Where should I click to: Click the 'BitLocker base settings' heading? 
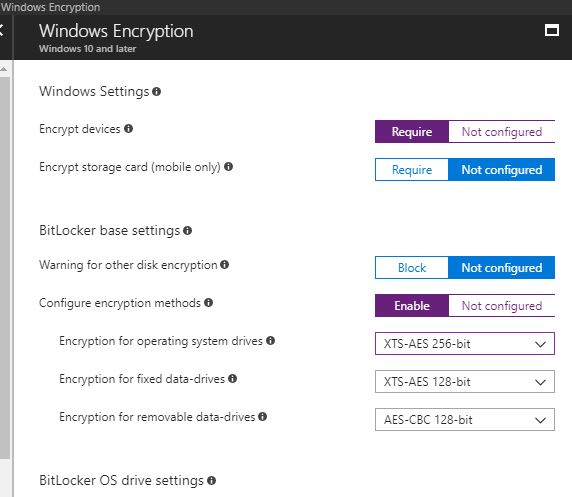click(x=109, y=231)
